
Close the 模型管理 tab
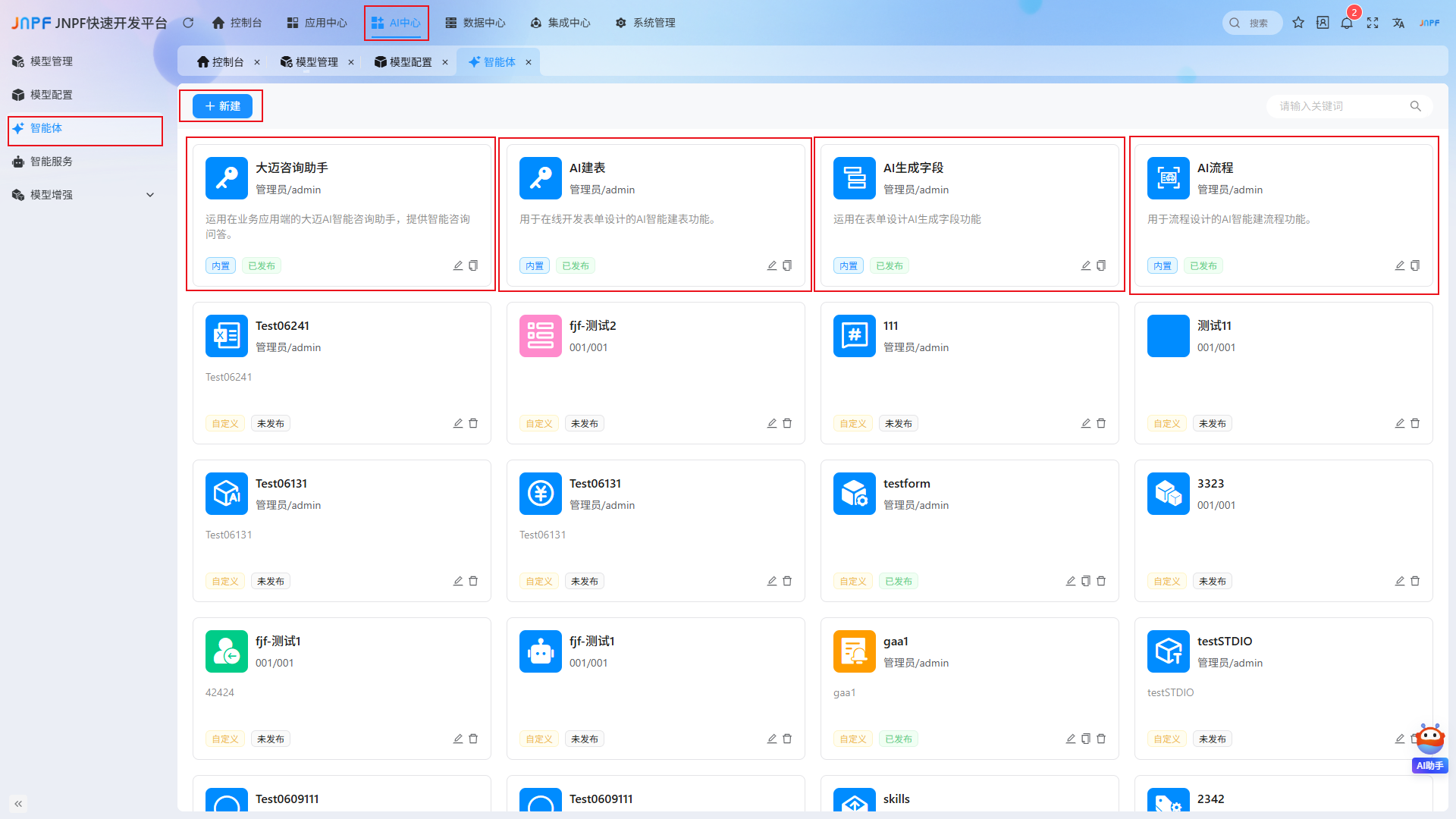tap(351, 62)
